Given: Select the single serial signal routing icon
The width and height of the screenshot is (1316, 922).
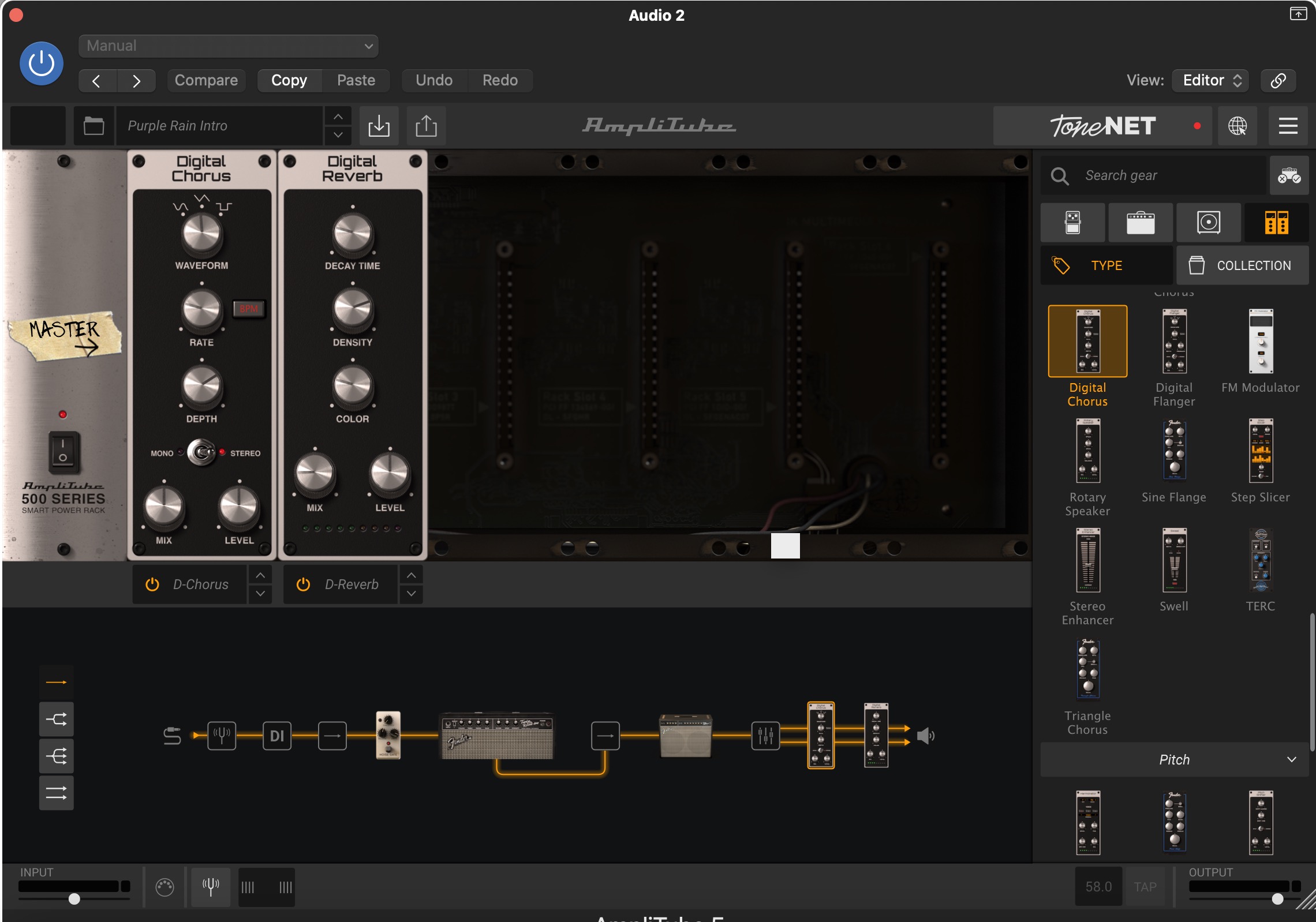Looking at the screenshot, I should [57, 683].
